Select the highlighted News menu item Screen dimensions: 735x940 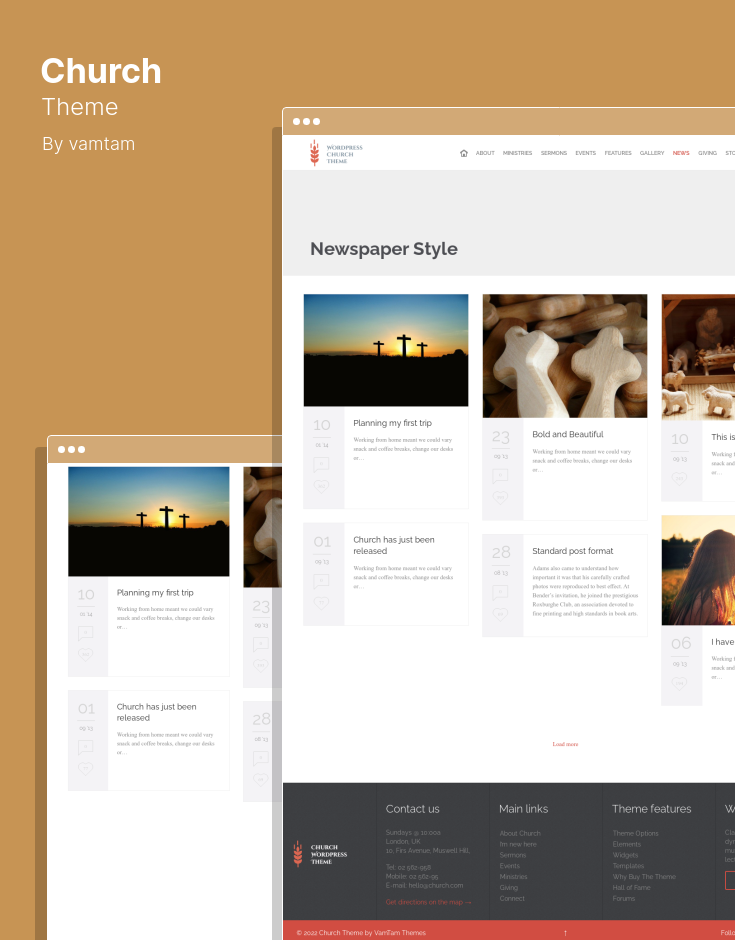click(681, 153)
